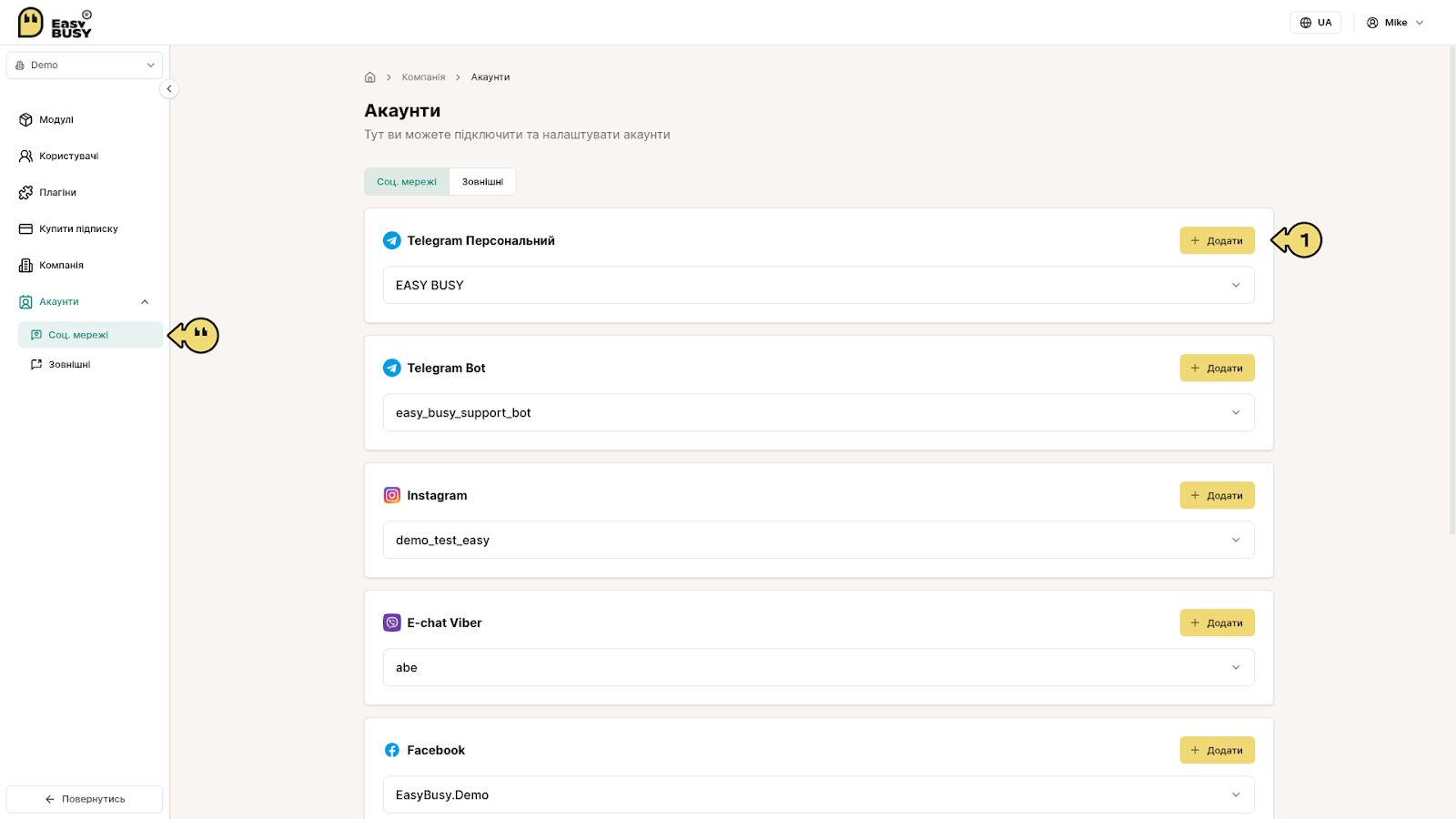Add a Facebook account
This screenshot has height=819, width=1456.
(x=1217, y=750)
